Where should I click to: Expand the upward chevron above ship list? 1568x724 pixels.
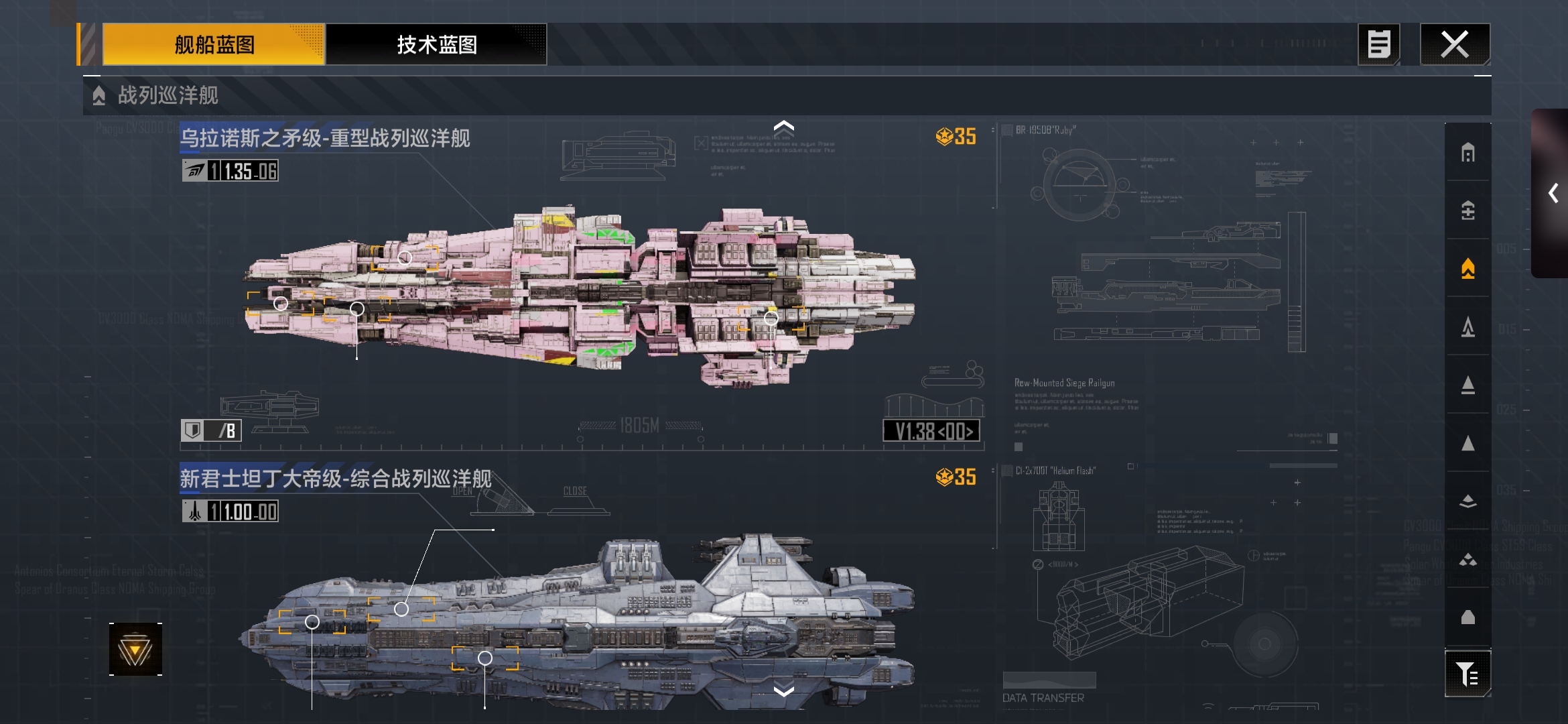click(783, 127)
